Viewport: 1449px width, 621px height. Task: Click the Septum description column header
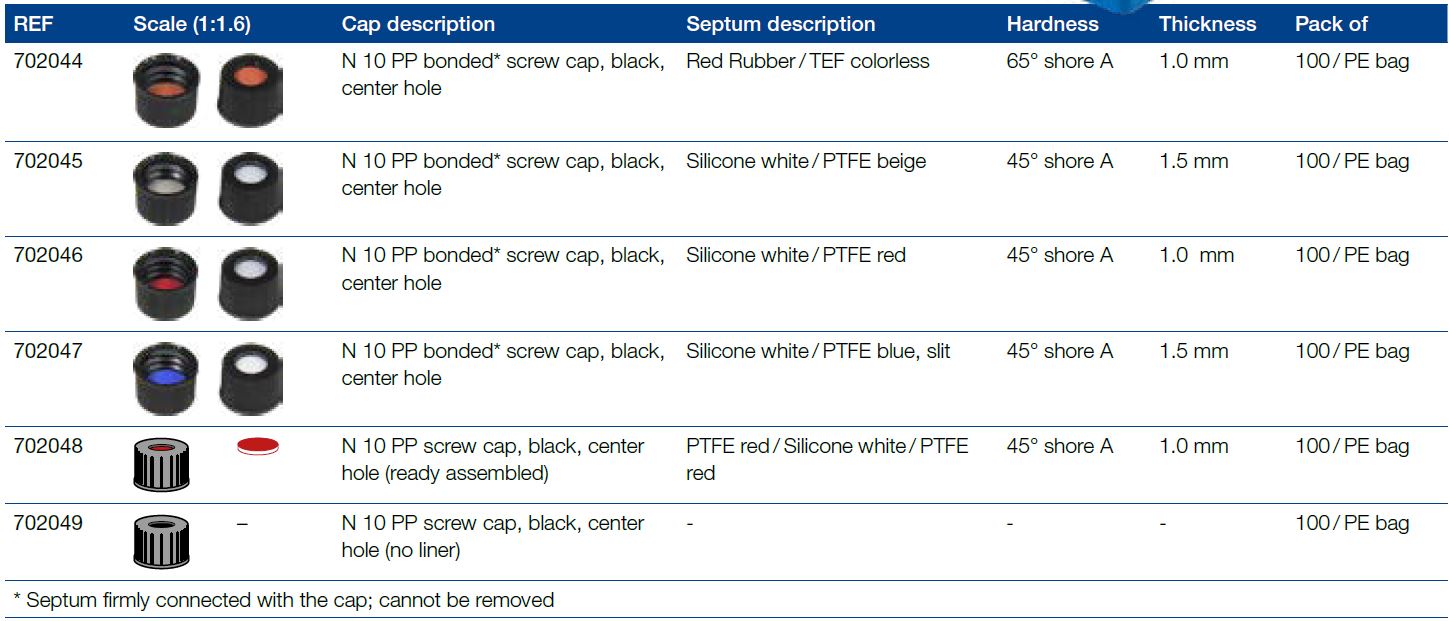coord(780,24)
